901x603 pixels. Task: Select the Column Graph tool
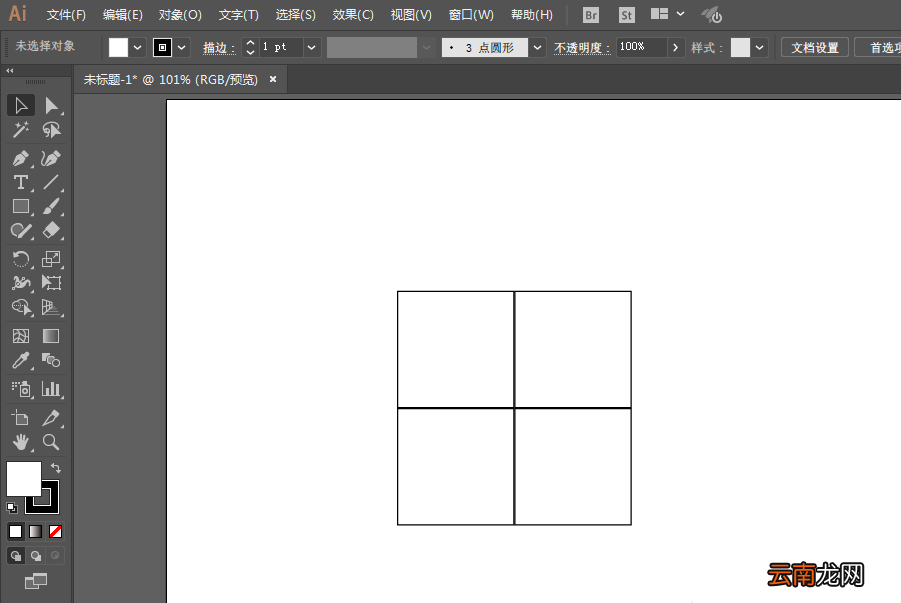click(51, 389)
